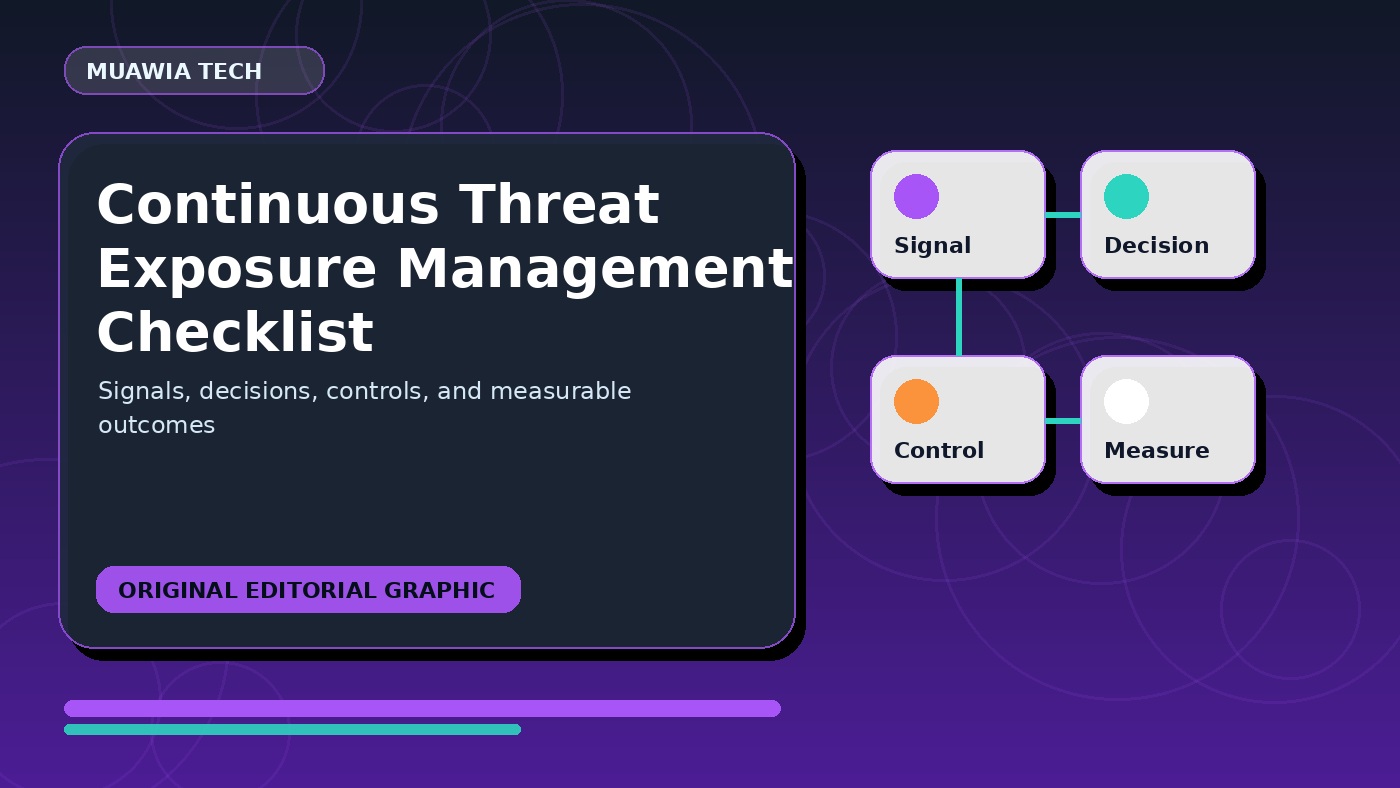Click the Measure card label

pyautogui.click(x=1156, y=451)
